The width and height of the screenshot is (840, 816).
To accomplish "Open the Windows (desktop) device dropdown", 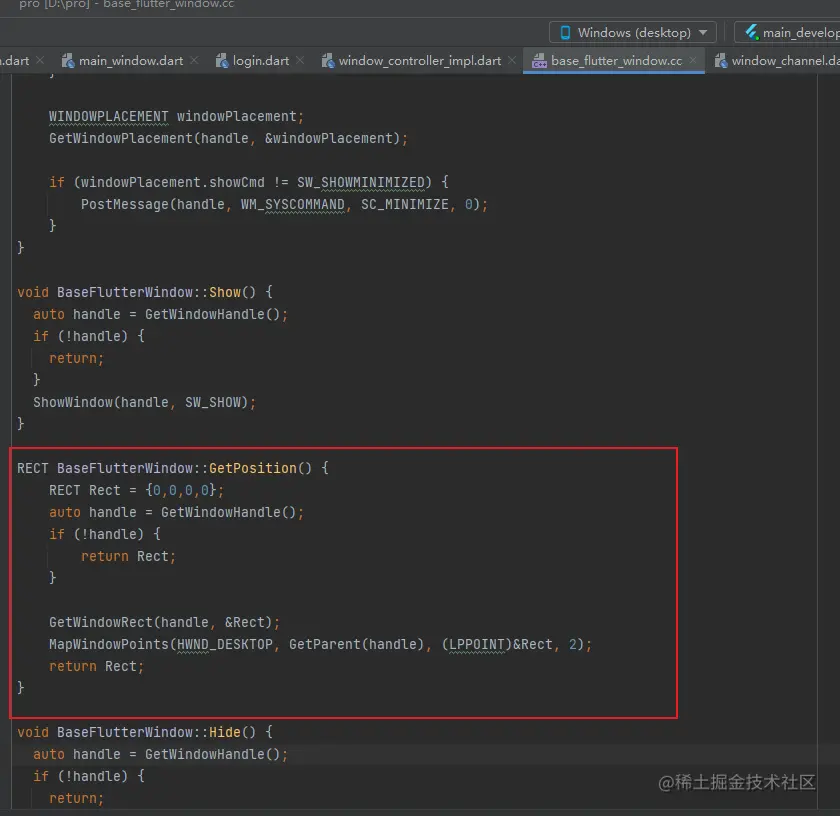I will 633,33.
